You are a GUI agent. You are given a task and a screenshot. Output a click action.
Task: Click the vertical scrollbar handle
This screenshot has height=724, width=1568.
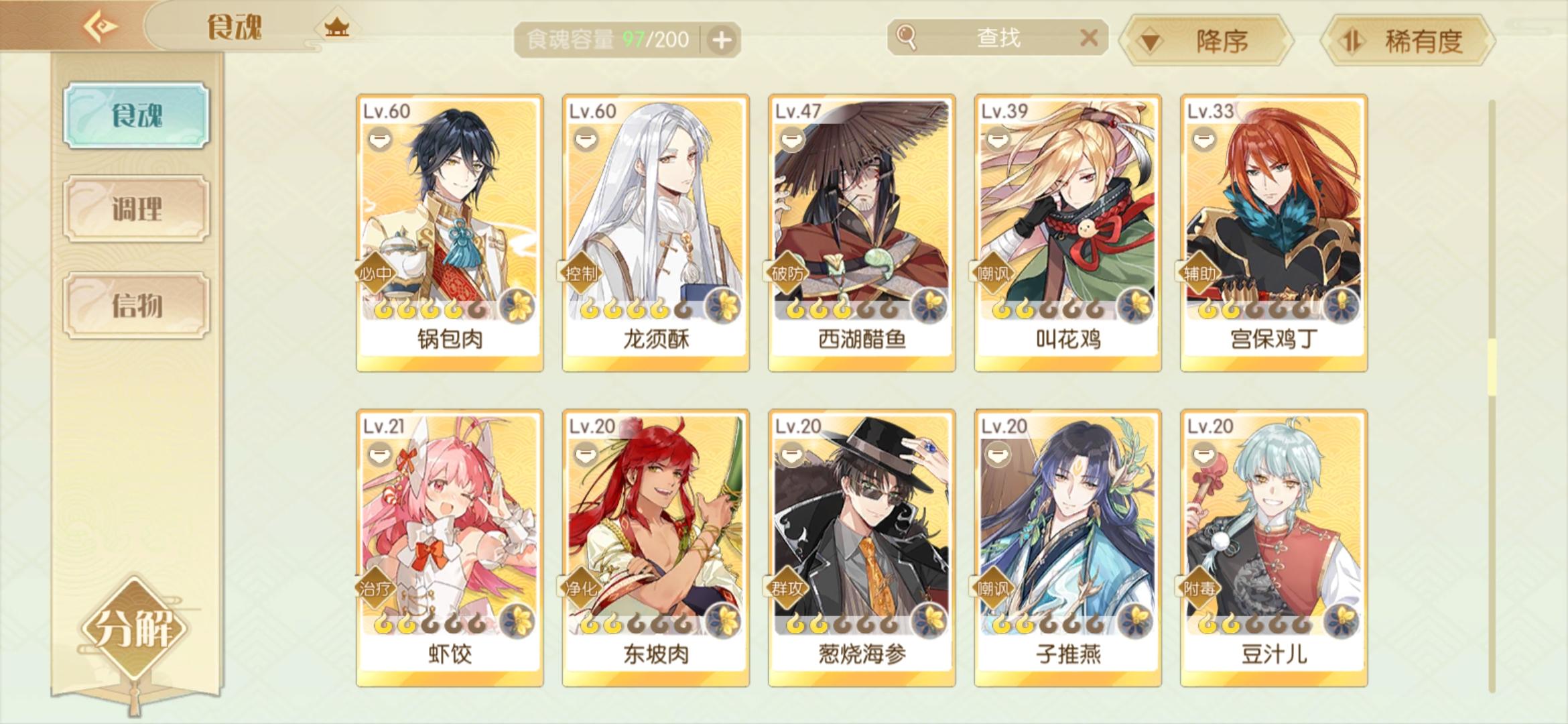[x=1492, y=367]
